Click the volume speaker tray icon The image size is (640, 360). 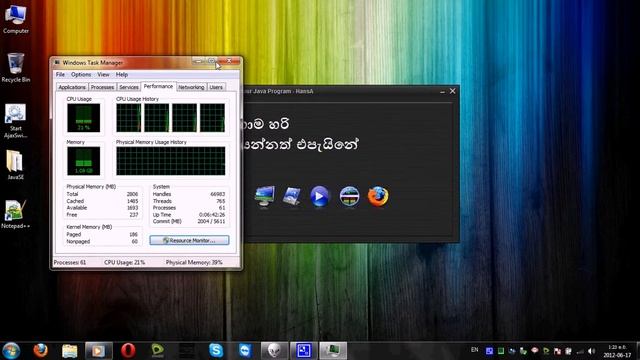(x=591, y=351)
